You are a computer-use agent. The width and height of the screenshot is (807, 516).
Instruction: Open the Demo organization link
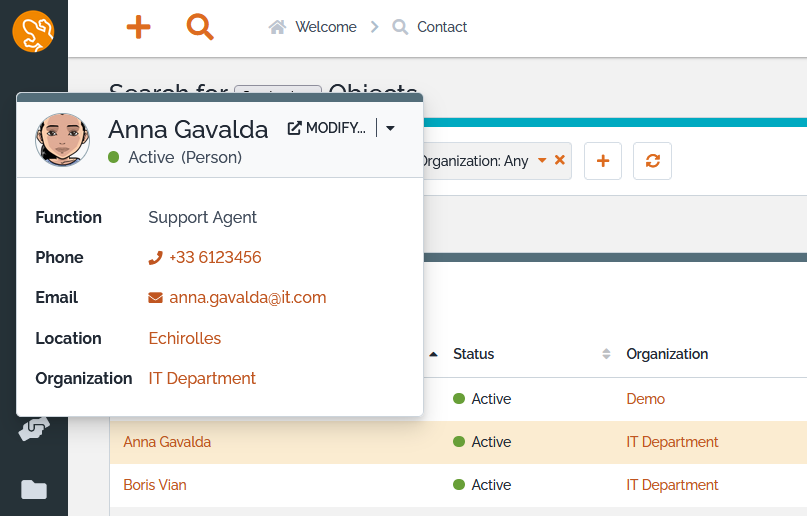point(646,398)
